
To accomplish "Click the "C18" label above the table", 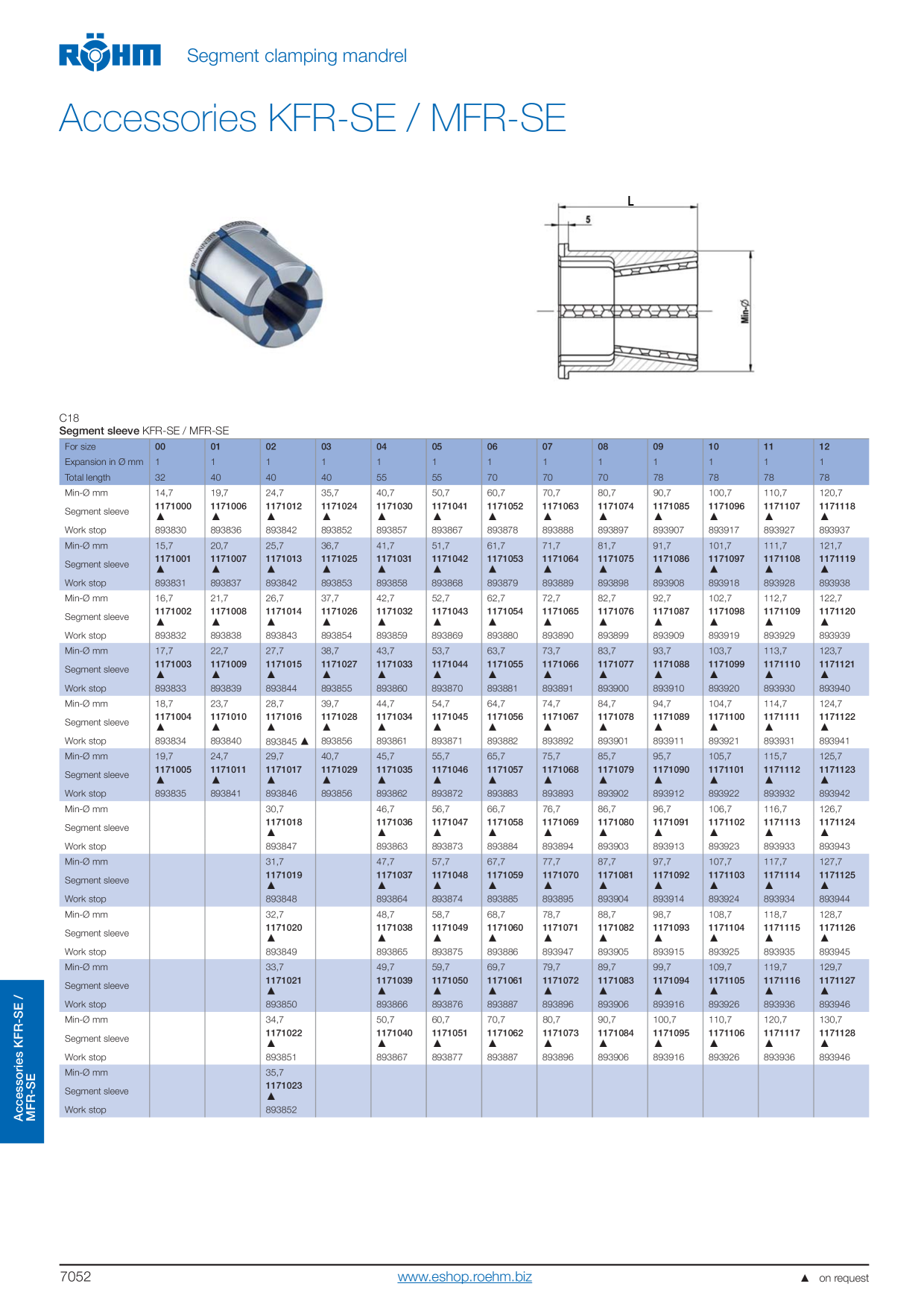I will tap(69, 418).
